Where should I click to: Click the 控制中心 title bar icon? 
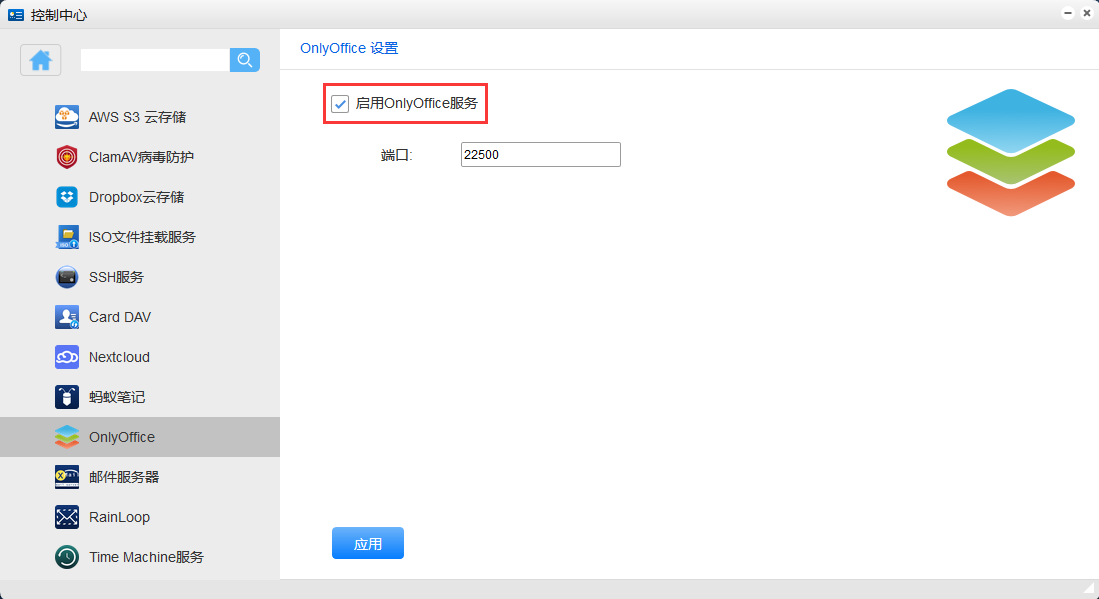16,14
